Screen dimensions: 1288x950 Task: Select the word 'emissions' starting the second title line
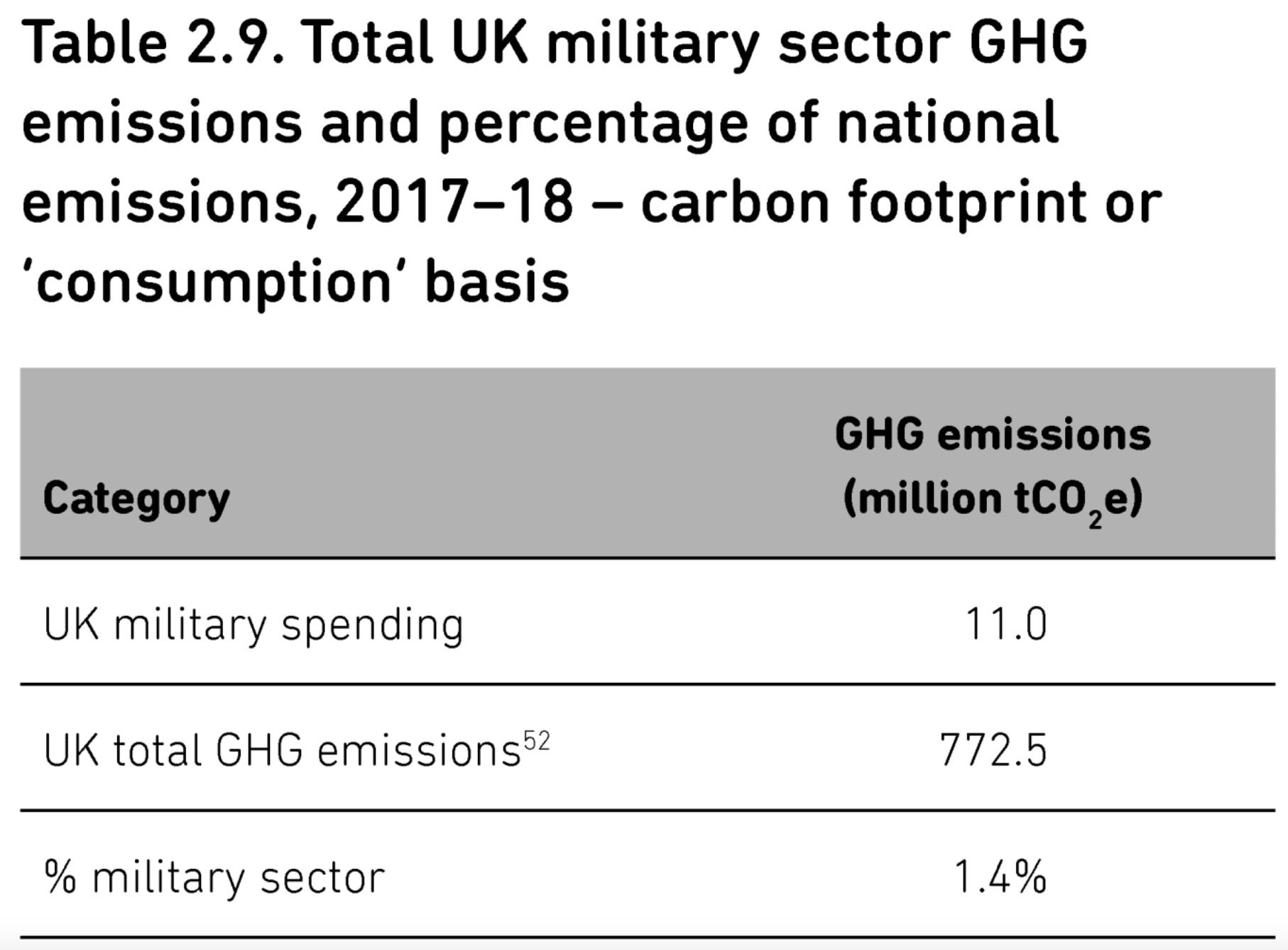163,123
